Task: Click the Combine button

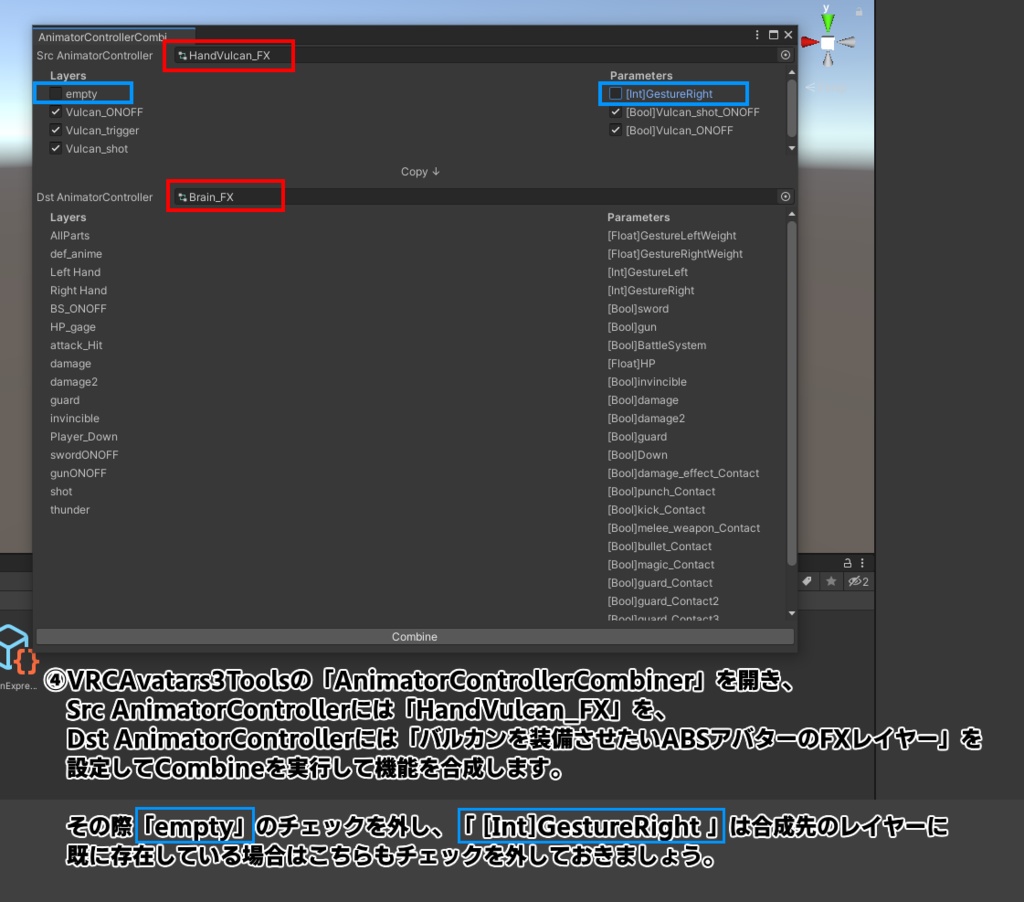Action: (415, 637)
